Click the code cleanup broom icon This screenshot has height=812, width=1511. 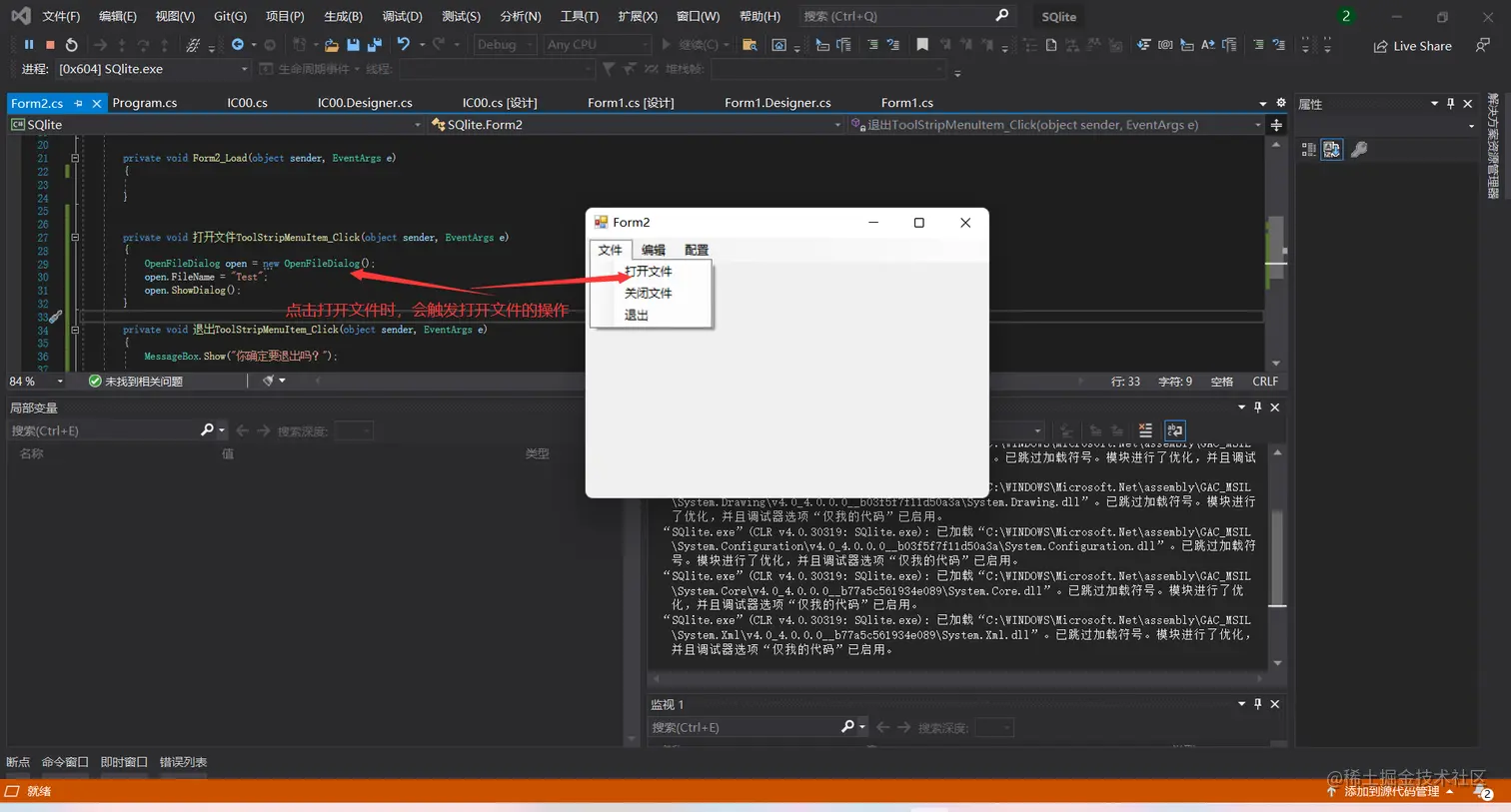point(268,381)
